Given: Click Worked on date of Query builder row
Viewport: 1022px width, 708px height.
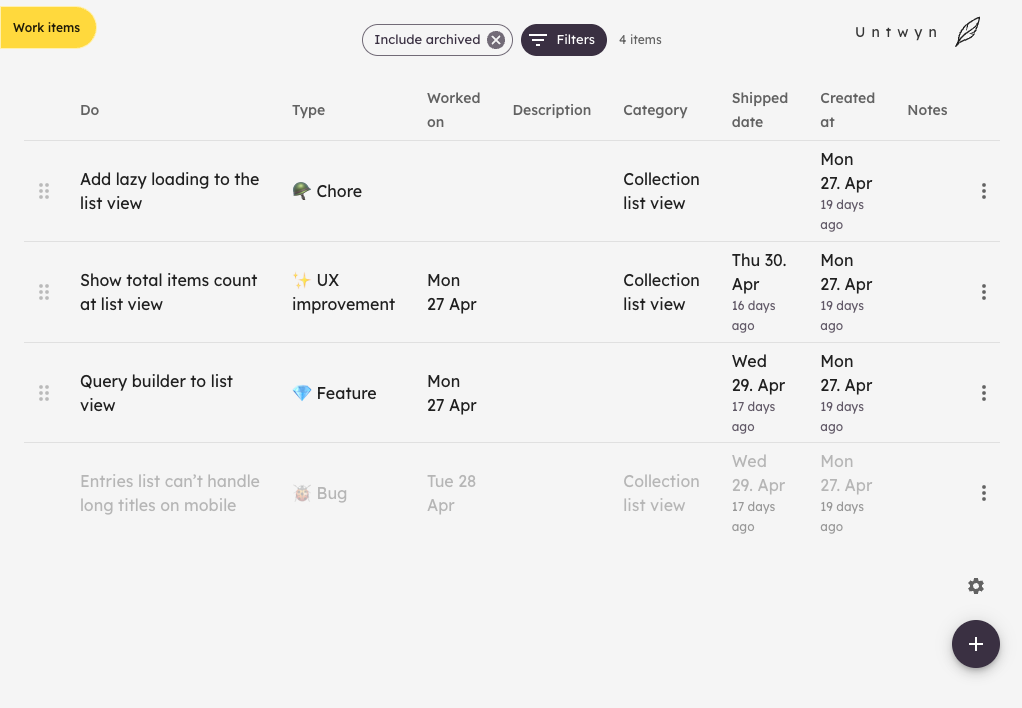Looking at the screenshot, I should [452, 393].
